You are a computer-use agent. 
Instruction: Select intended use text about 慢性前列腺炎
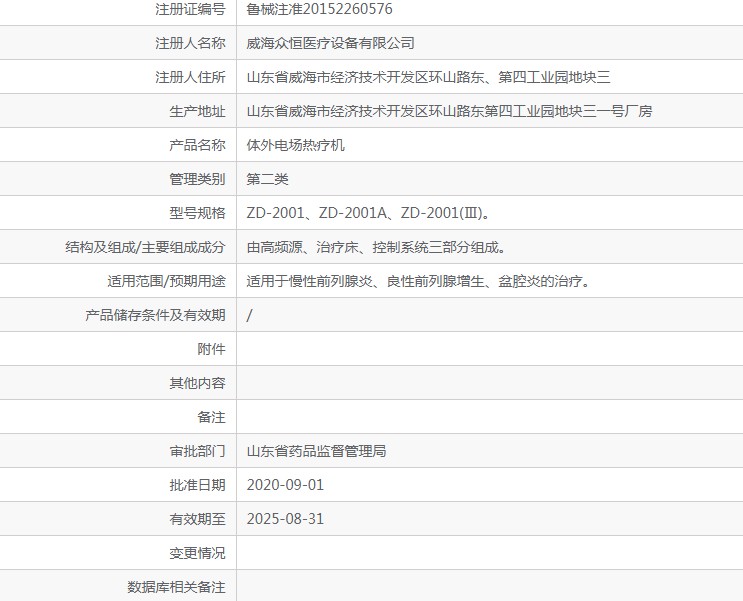[x=418, y=282]
